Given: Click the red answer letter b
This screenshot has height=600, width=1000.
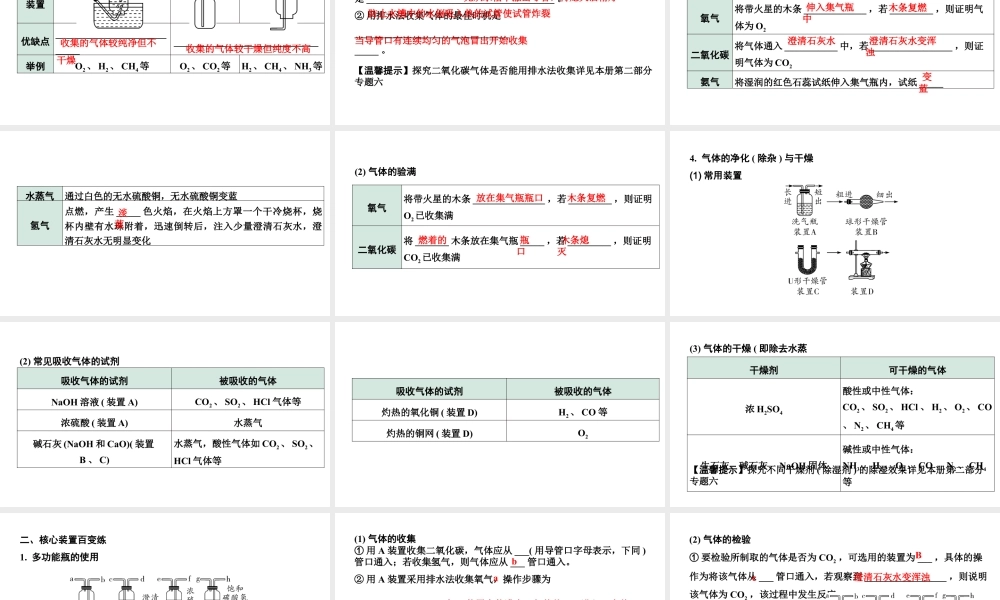Looking at the screenshot, I should click(x=515, y=562).
